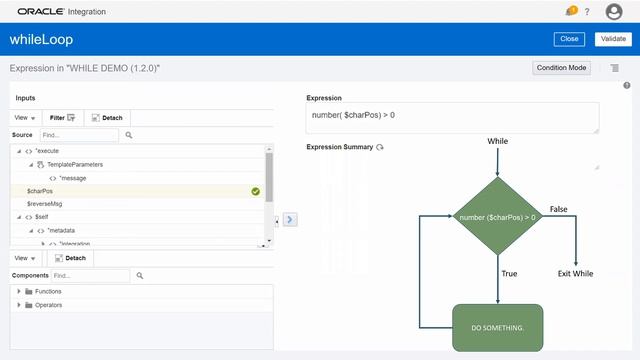Collapse the $self node
The width and height of the screenshot is (640, 360).
tap(19, 217)
